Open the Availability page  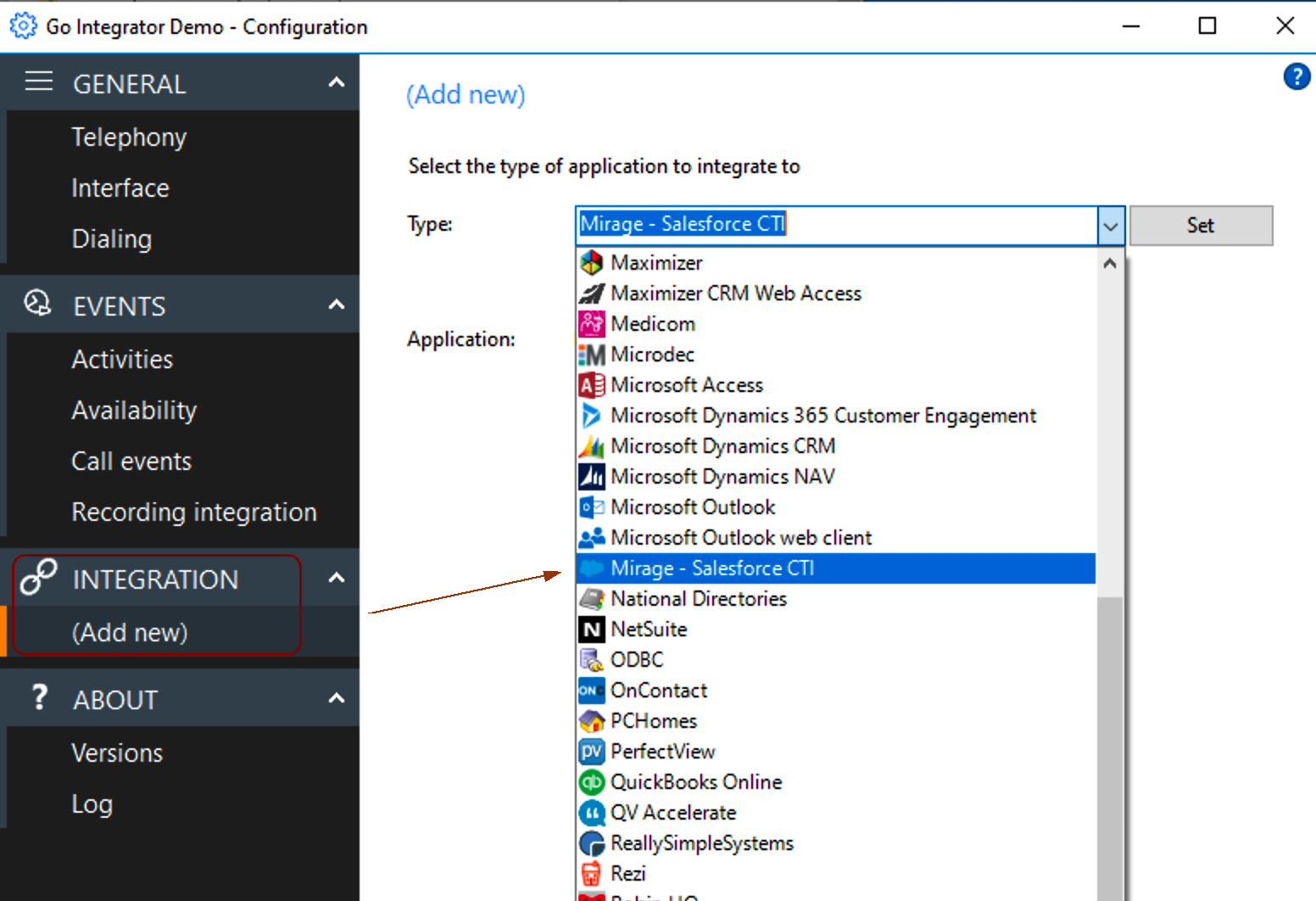click(x=134, y=411)
